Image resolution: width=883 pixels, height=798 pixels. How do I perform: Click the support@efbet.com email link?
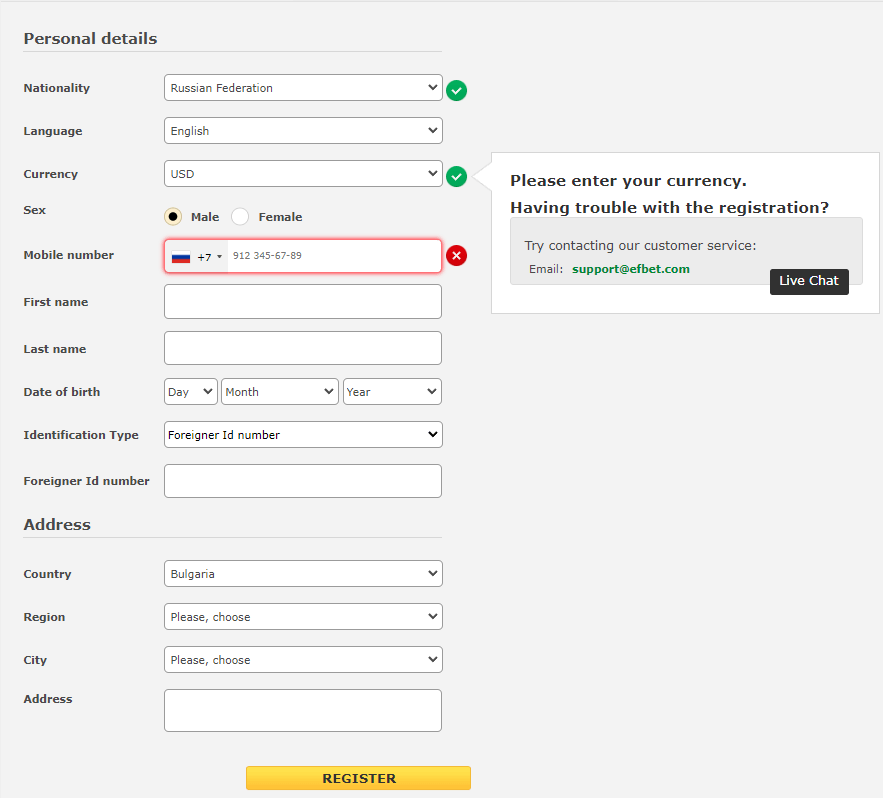pyautogui.click(x=631, y=269)
